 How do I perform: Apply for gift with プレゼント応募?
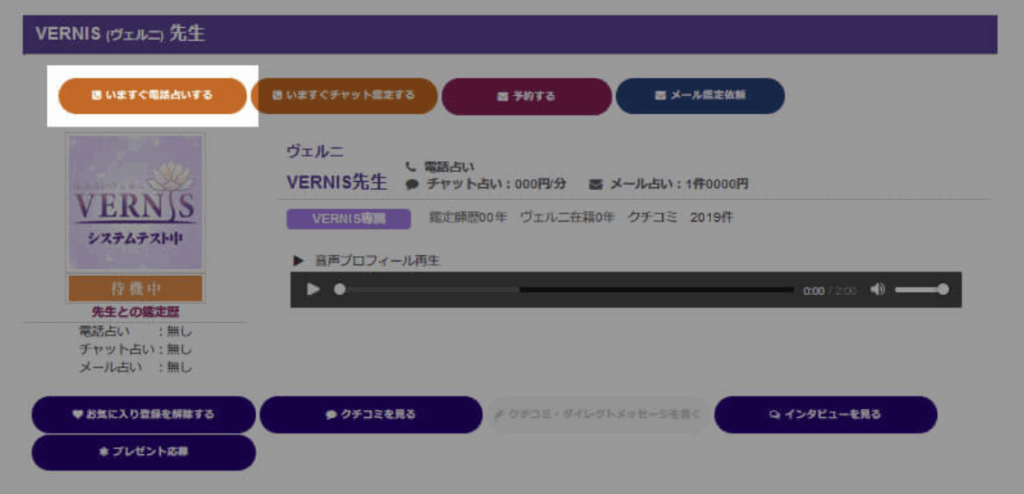click(x=144, y=452)
